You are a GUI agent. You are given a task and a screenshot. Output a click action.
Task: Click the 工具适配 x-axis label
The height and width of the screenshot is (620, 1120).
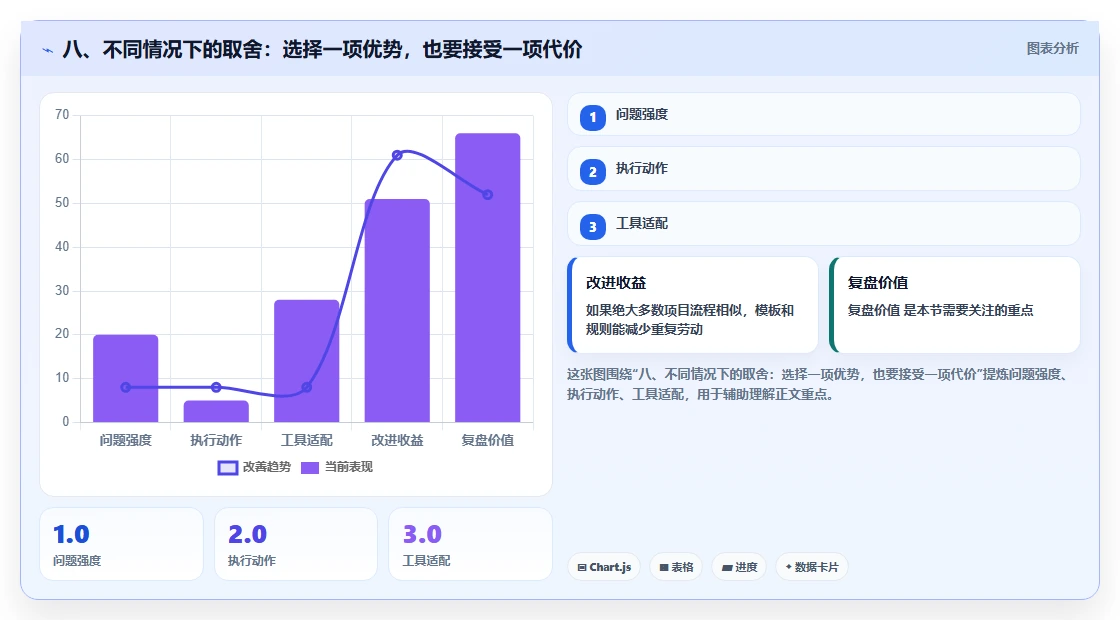tap(306, 441)
